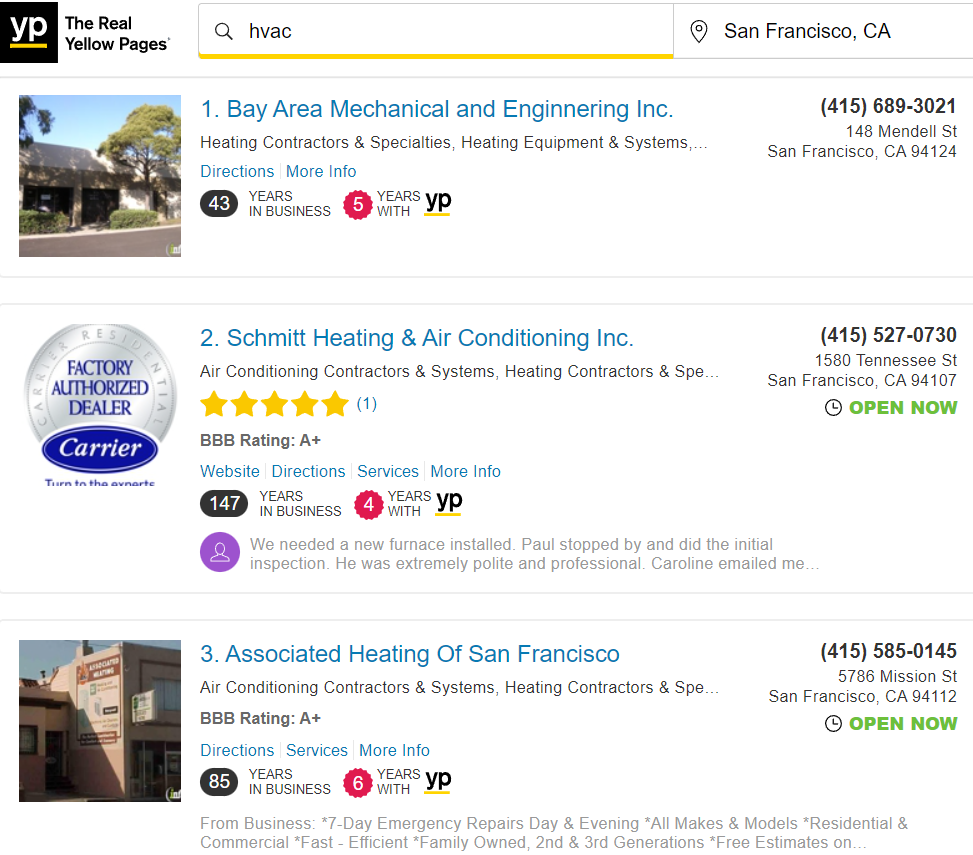Get Directions for Schmitt Heating
Viewport: 973px width, 855px height.
tap(308, 472)
